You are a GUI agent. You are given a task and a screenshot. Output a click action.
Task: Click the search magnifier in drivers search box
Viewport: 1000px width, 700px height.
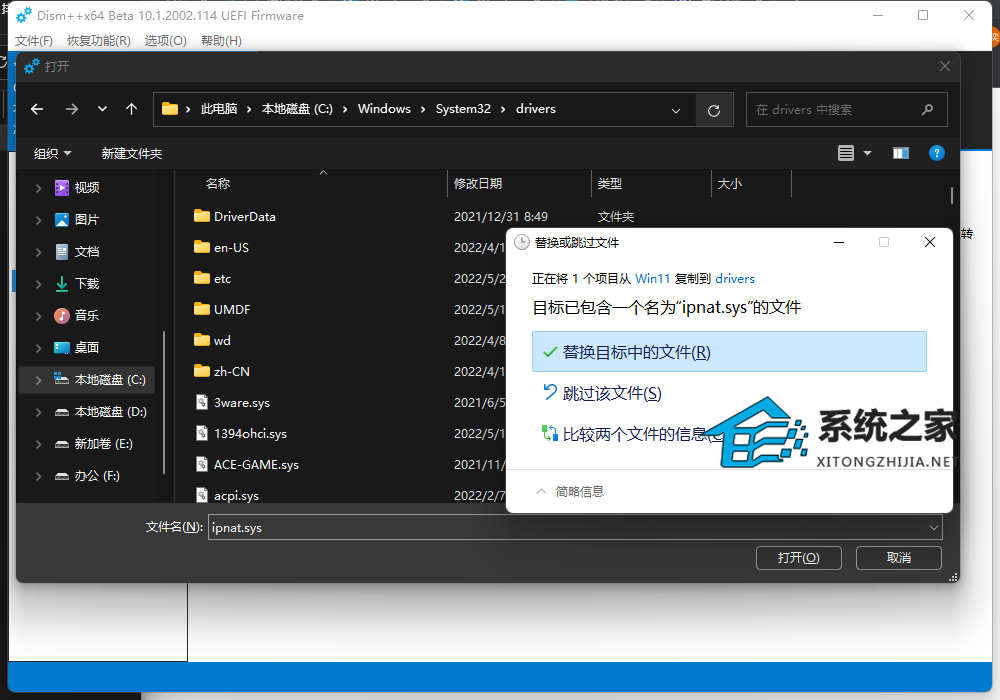[x=928, y=109]
